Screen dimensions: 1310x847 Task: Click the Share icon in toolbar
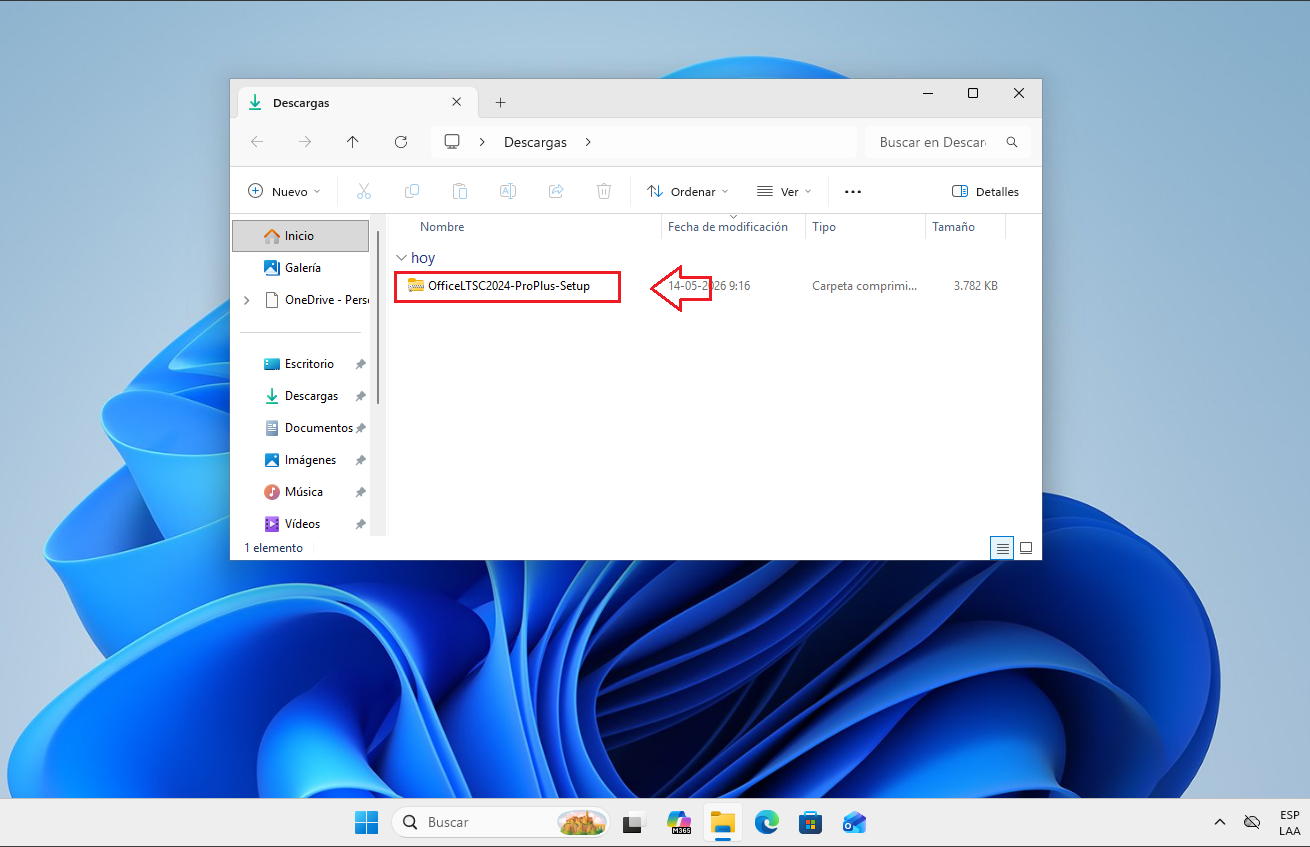point(556,191)
